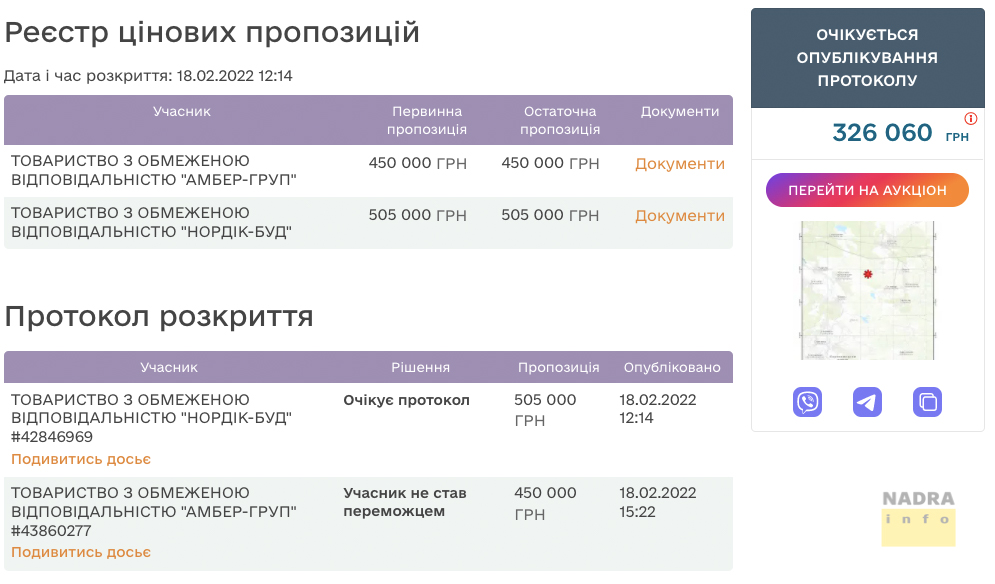Select the Опубліковано column header
Image resolution: width=995 pixels, height=584 pixels.
[671, 367]
